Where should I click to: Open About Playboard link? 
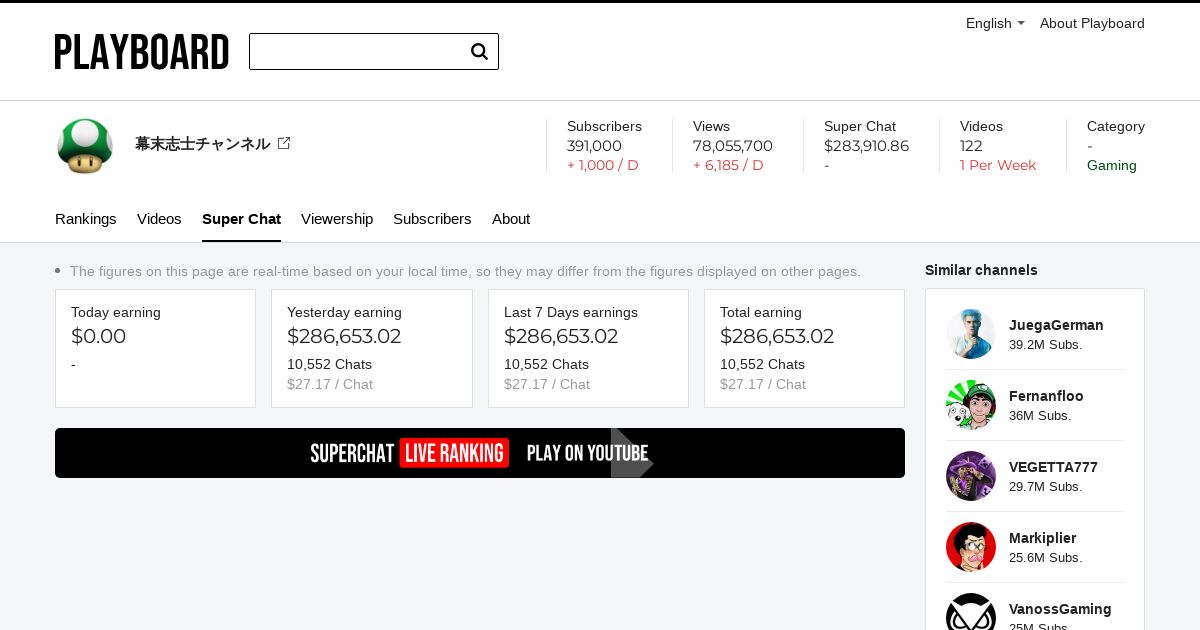point(1092,23)
